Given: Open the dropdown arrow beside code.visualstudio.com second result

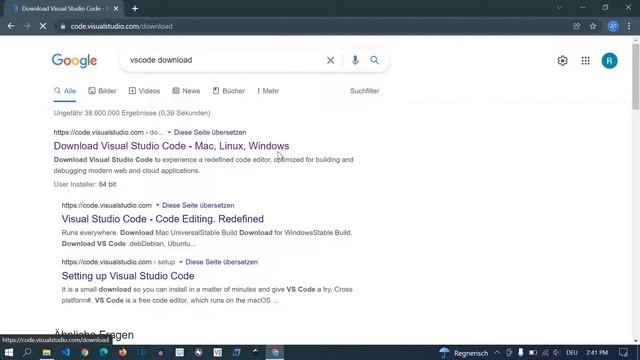Looking at the screenshot, I should point(158,205).
